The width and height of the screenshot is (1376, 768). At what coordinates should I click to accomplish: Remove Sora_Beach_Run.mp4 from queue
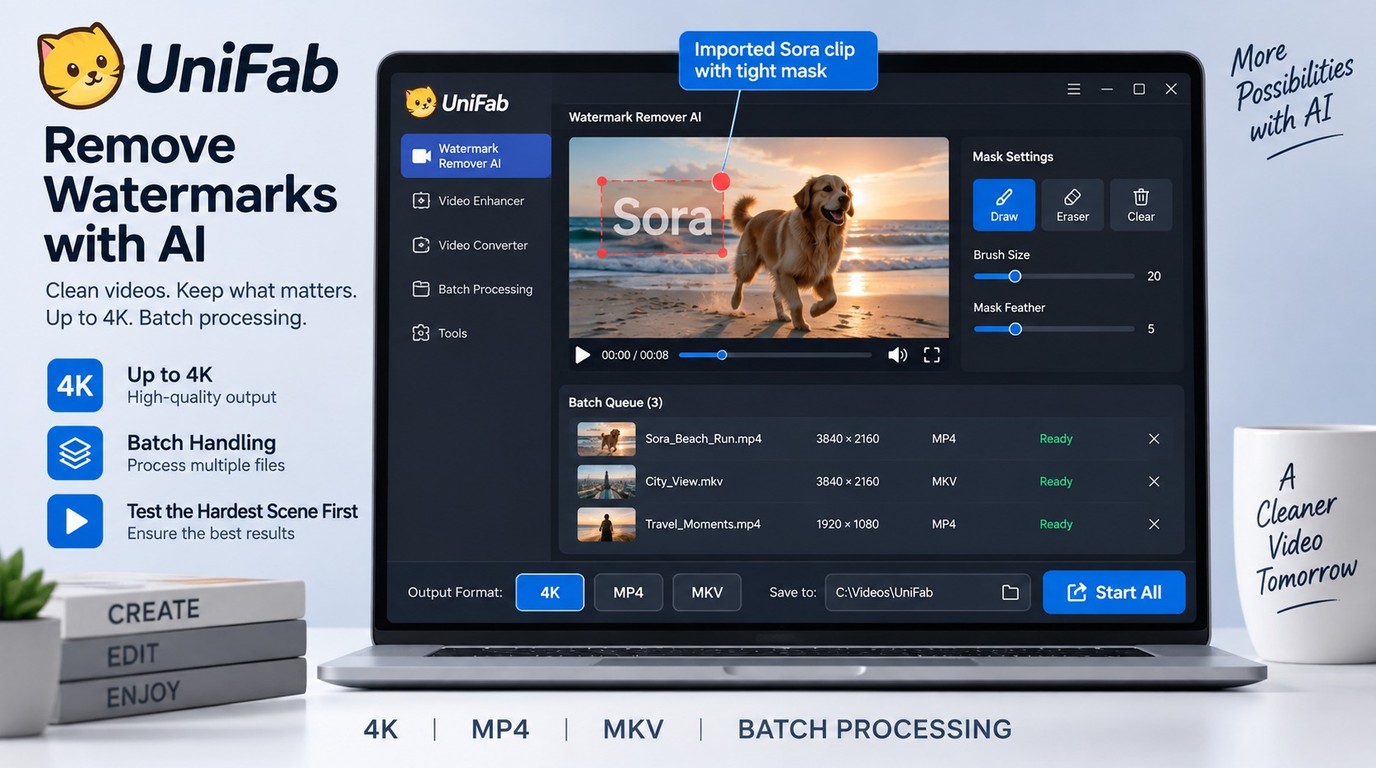(x=1154, y=439)
